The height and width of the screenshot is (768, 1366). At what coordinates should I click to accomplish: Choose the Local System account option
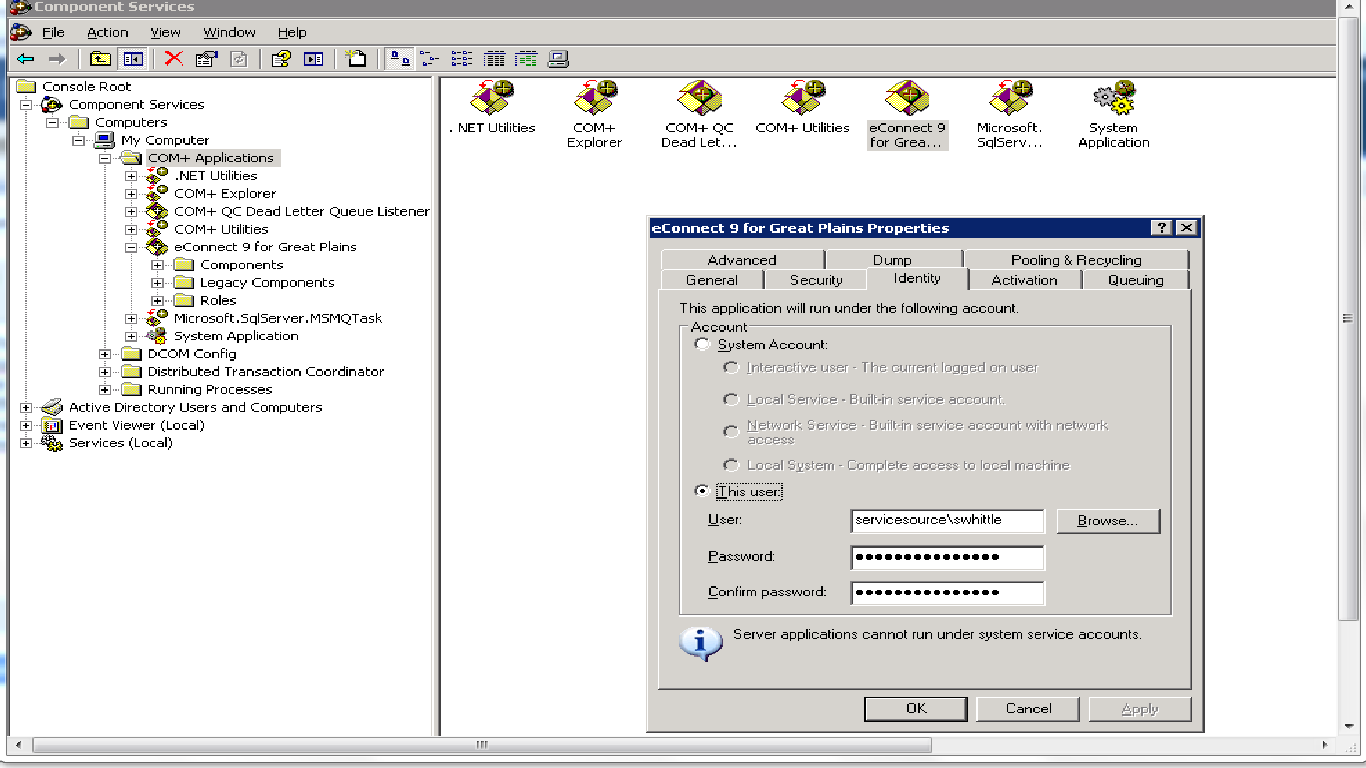point(731,464)
